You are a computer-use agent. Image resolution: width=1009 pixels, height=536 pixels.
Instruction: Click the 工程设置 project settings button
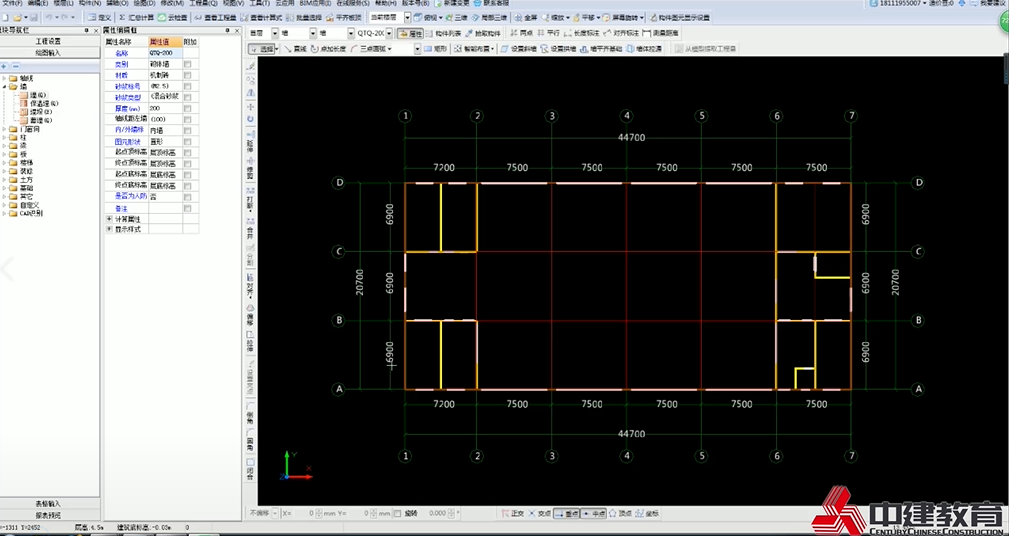click(48, 41)
